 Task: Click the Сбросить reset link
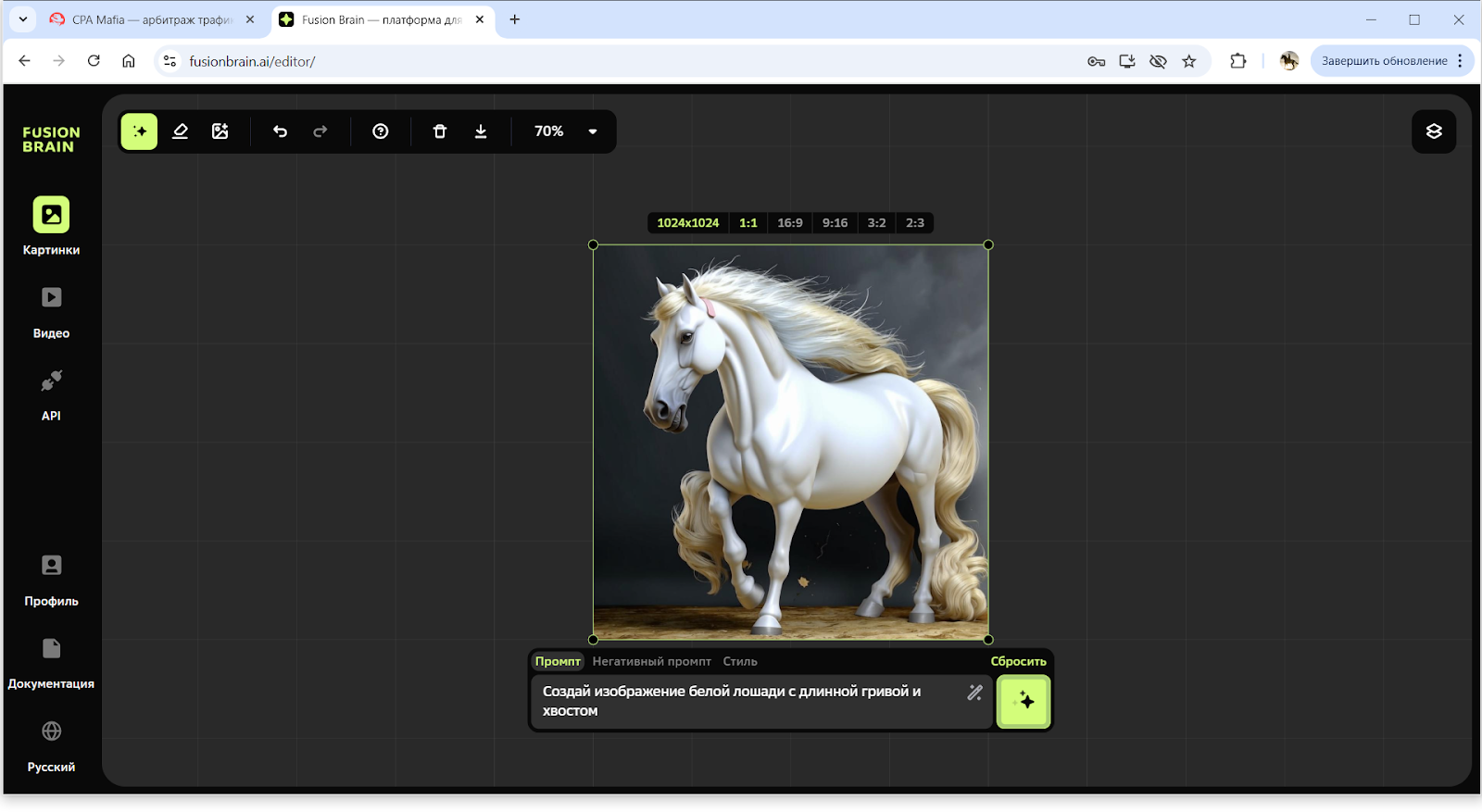pyautogui.click(x=1018, y=661)
